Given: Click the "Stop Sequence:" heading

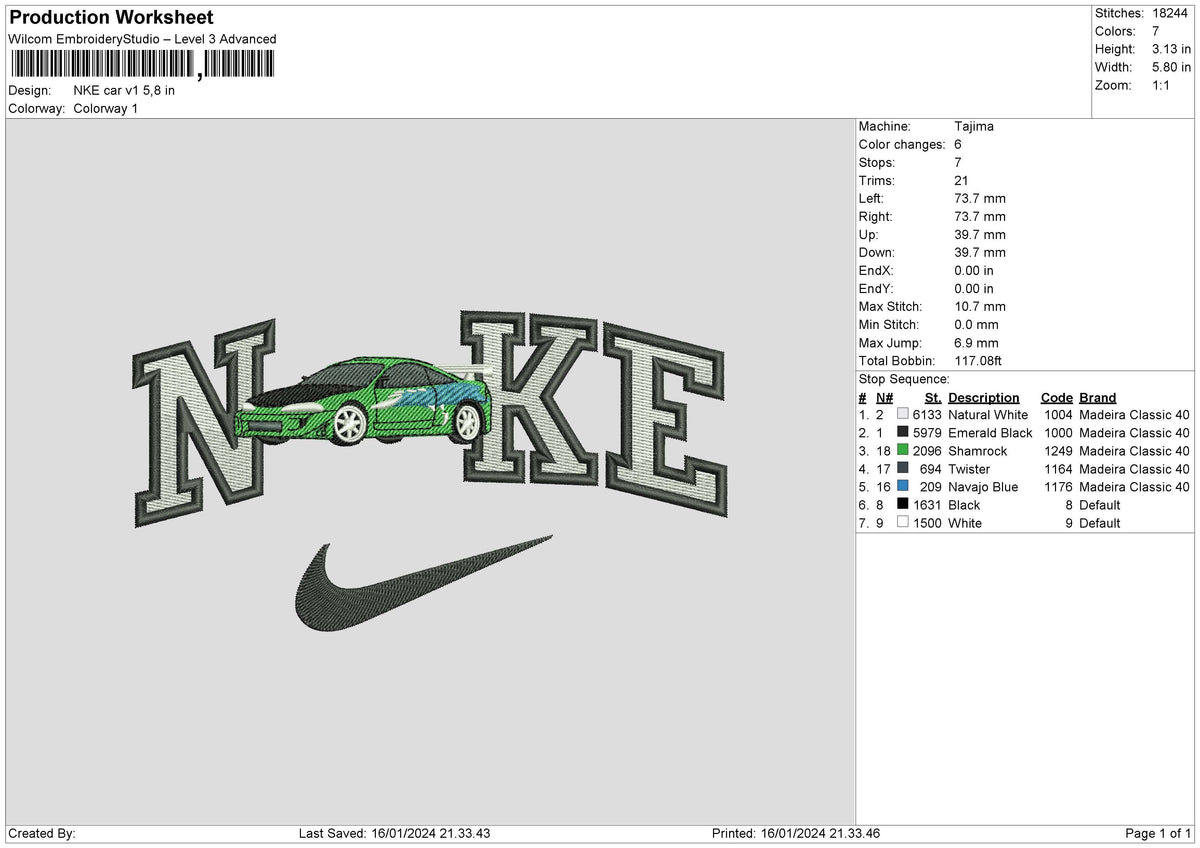Looking at the screenshot, I should (x=904, y=379).
